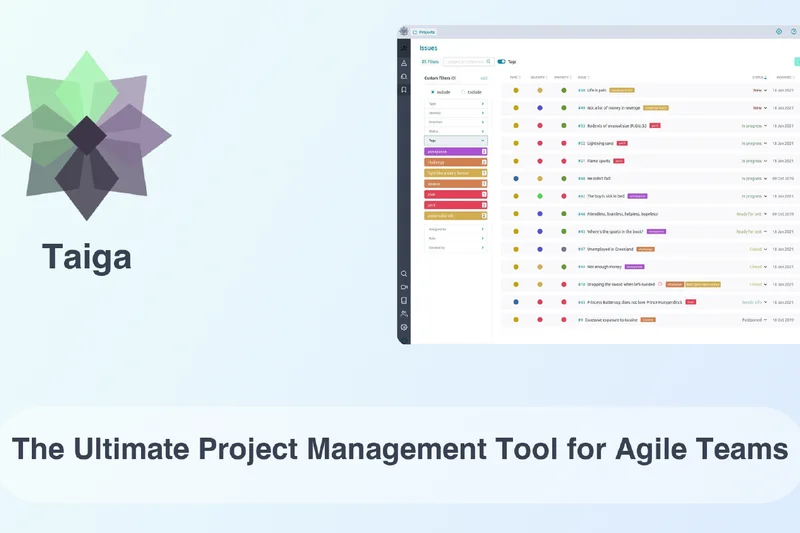
Task: Open the team members icon in sidebar
Action: coord(404,314)
